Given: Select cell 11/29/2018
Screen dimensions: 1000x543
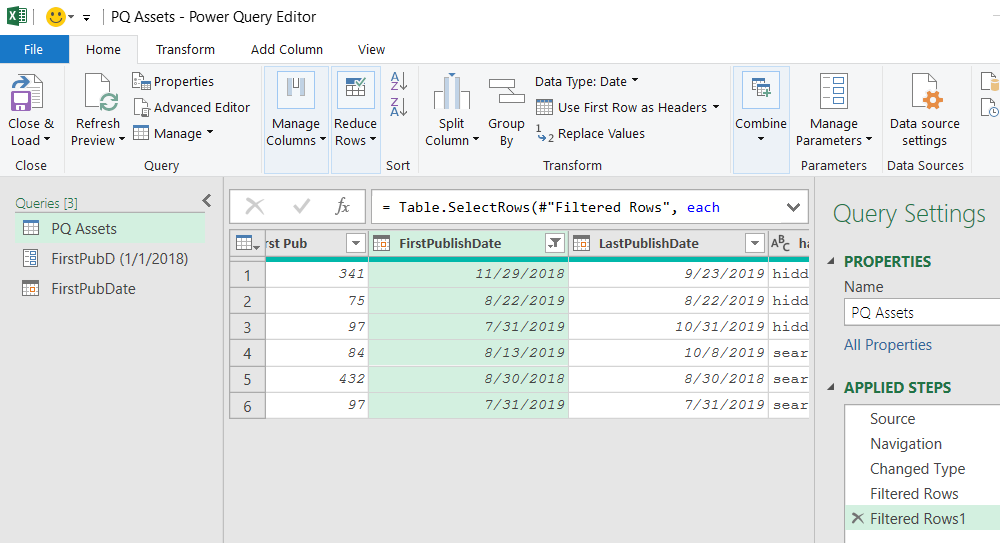Looking at the screenshot, I should tap(468, 274).
